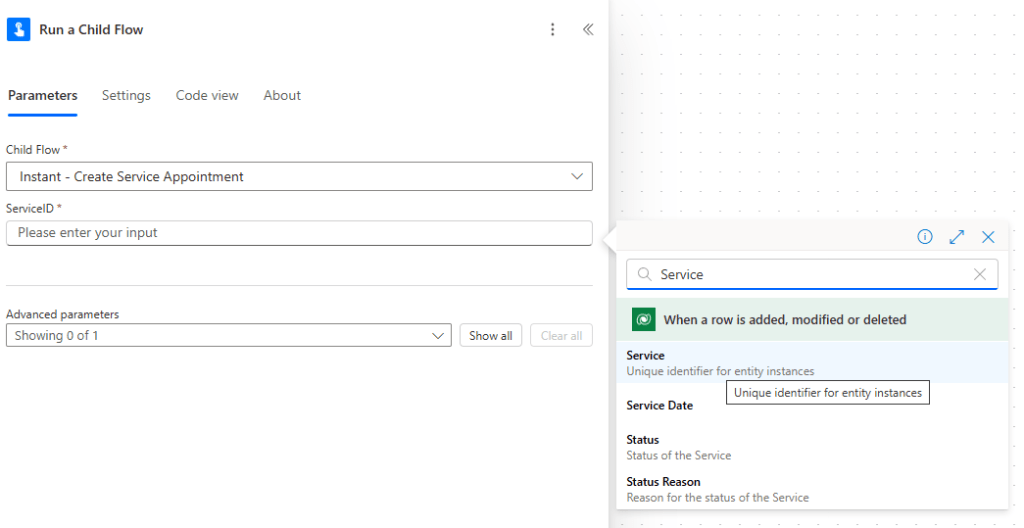Switch to the Settings tab
Viewport: 1024px width, 528px height.
tap(126, 96)
